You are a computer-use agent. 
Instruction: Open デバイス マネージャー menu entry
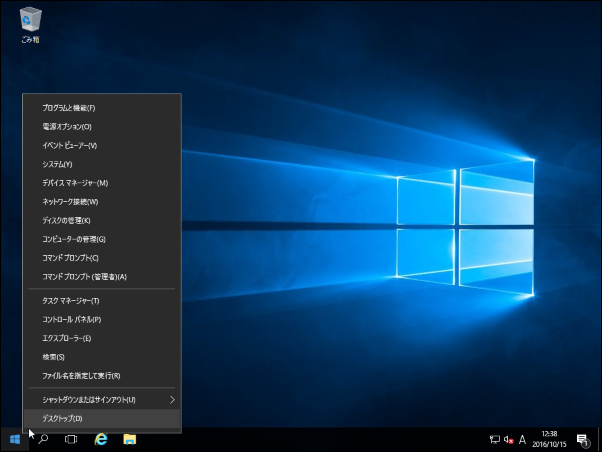click(x=75, y=182)
